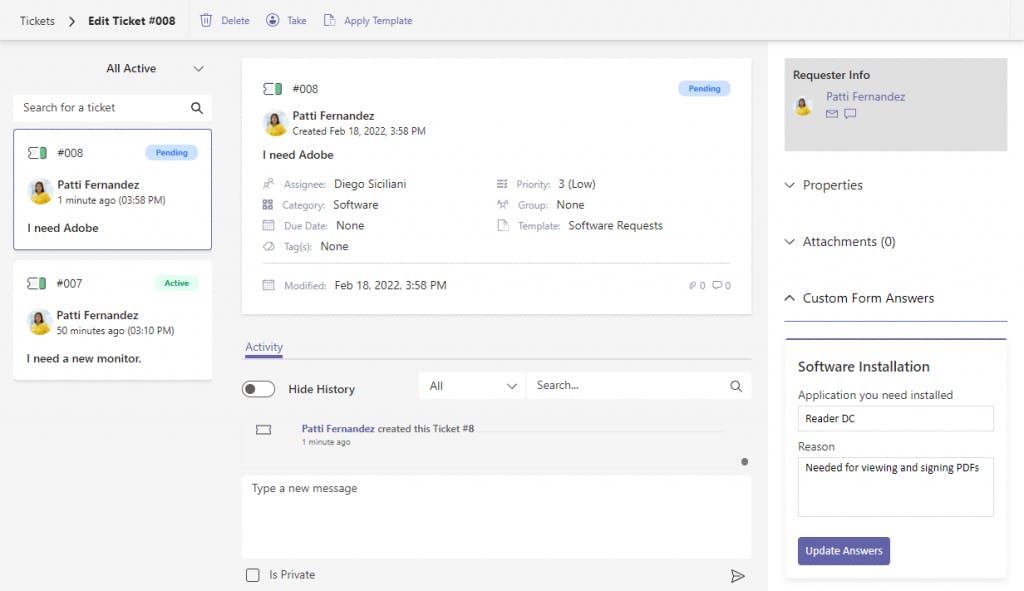Open Patti Fernandez requester profile link
Viewport: 1024px width, 591px height.
[x=865, y=97]
